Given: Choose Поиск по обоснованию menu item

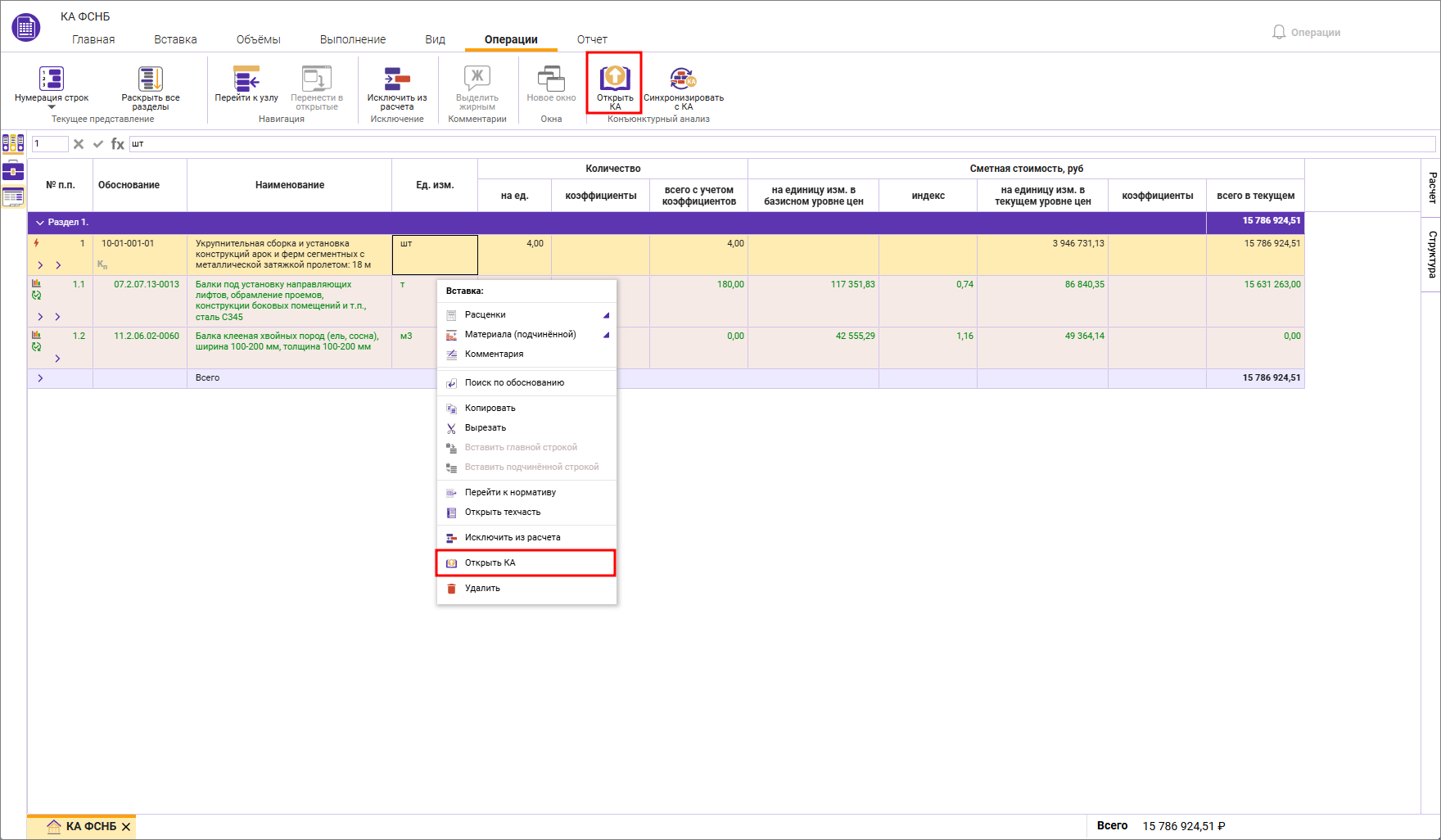Looking at the screenshot, I should point(526,382).
